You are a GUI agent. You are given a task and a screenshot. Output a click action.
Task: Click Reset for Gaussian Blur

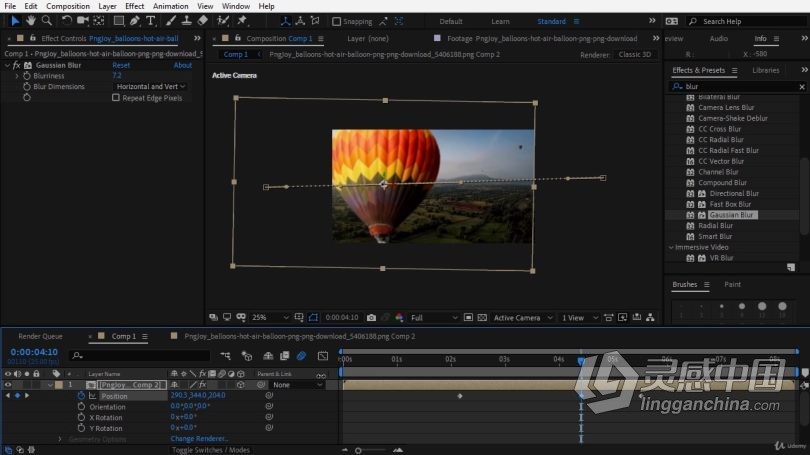point(121,65)
